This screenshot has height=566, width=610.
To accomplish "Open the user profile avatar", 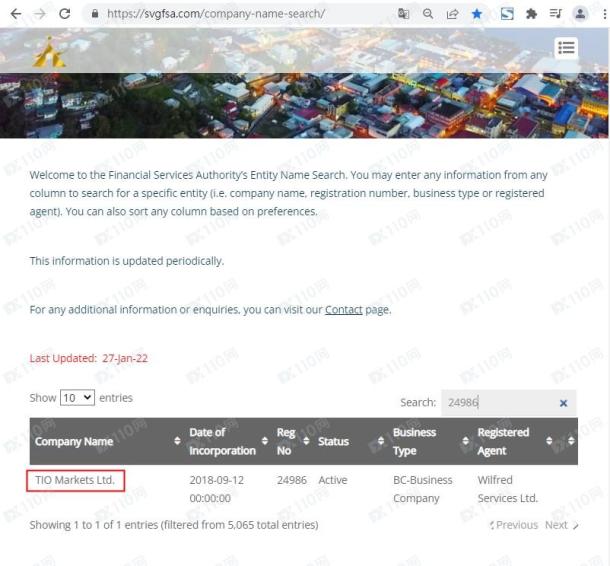I will [580, 14].
